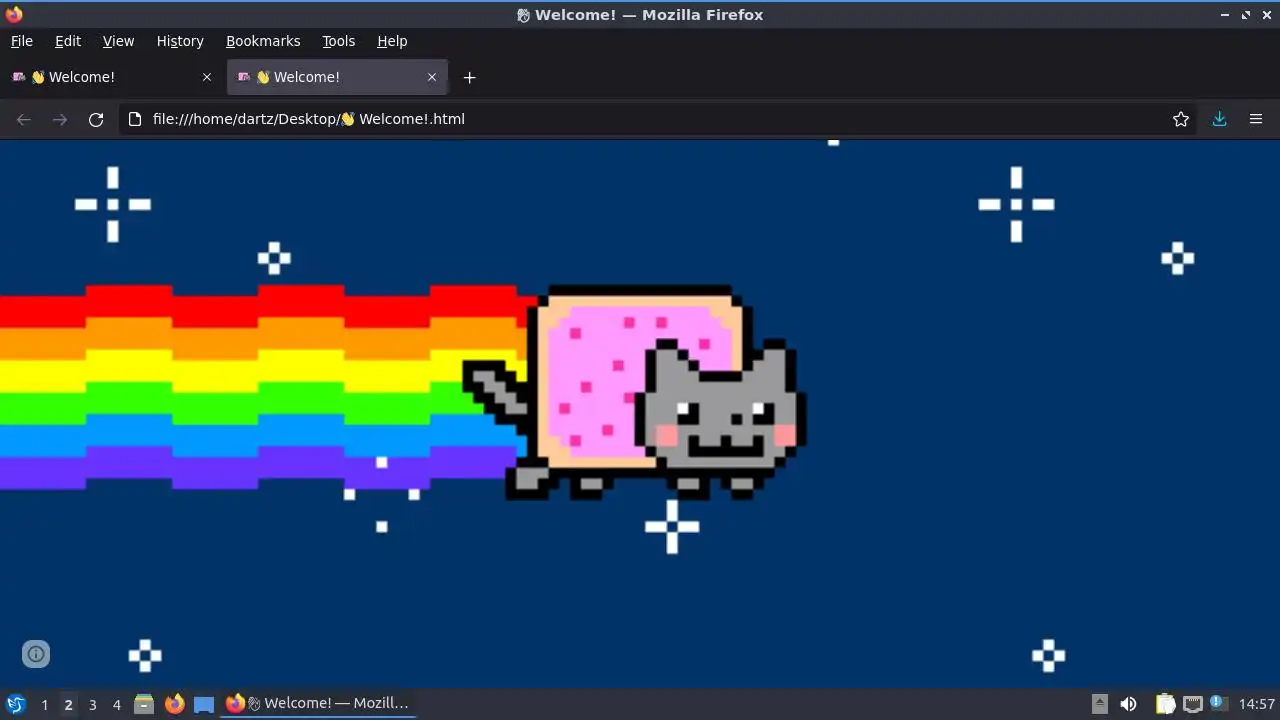Open a new tab with plus button
Image resolution: width=1280 pixels, height=720 pixels.
click(469, 77)
